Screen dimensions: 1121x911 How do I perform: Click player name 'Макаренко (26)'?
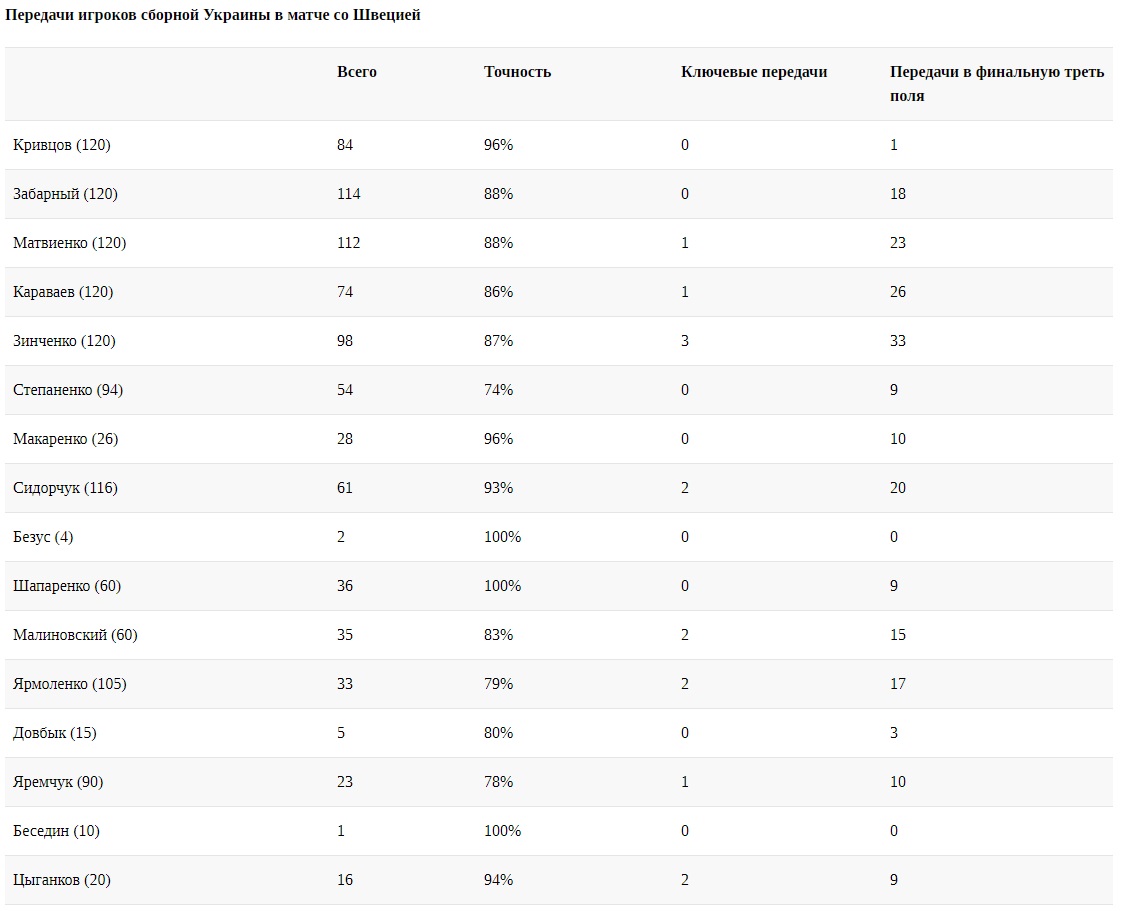point(66,439)
